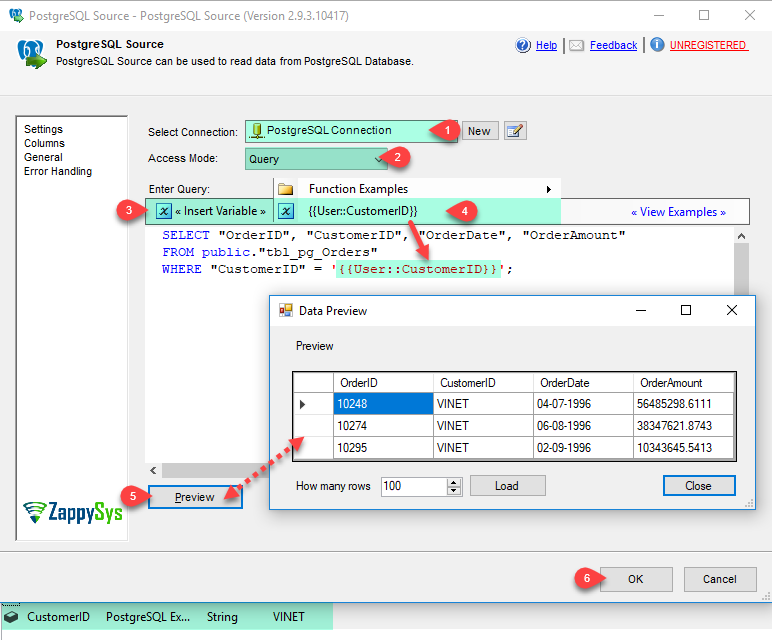Click the query editor scroll up arrow

point(741,236)
